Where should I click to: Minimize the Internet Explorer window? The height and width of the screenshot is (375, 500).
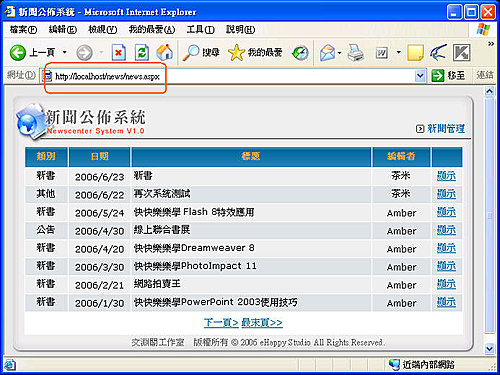(x=454, y=12)
